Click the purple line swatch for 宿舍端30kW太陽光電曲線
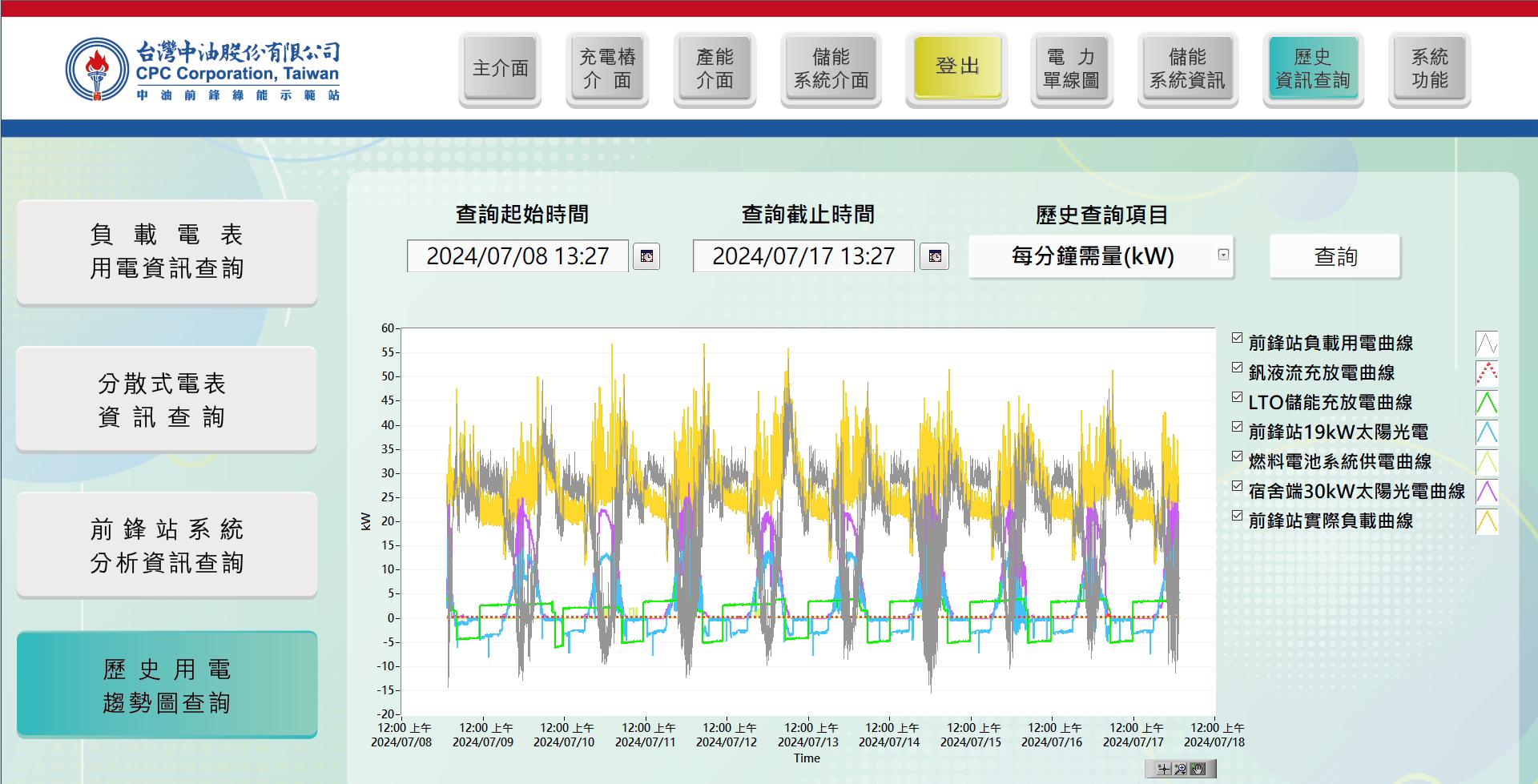The image size is (1538, 784). click(1486, 492)
